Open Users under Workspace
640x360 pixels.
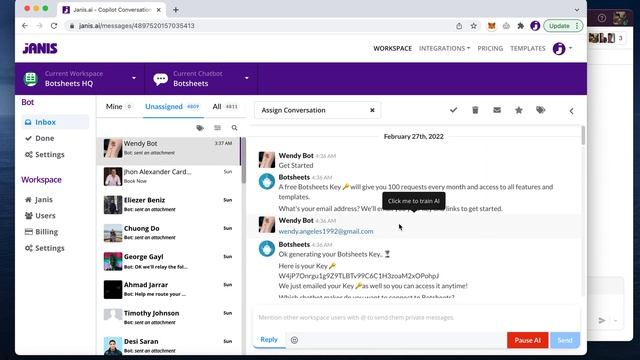[40, 216]
